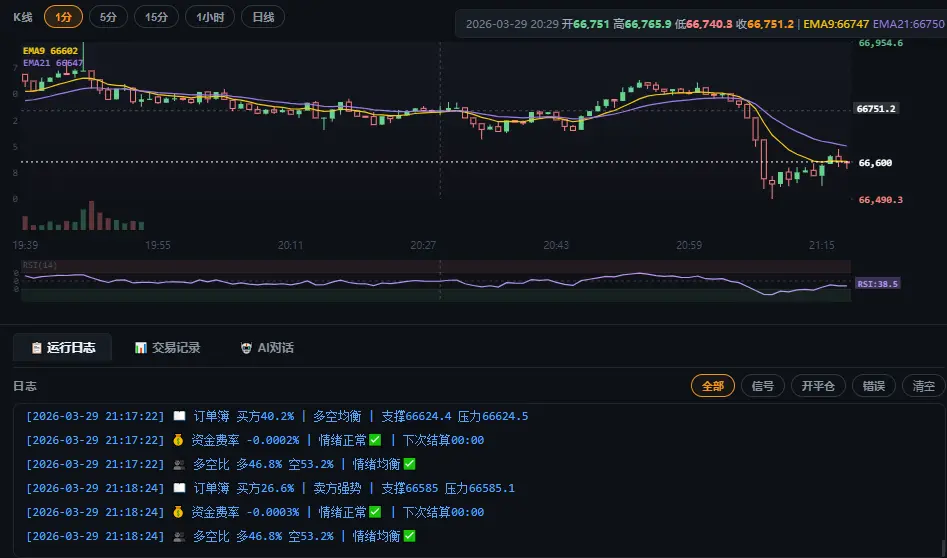Viewport: 947px width, 558px height.
Task: Click 买方40.2% in the order book log
Action: coord(265,416)
